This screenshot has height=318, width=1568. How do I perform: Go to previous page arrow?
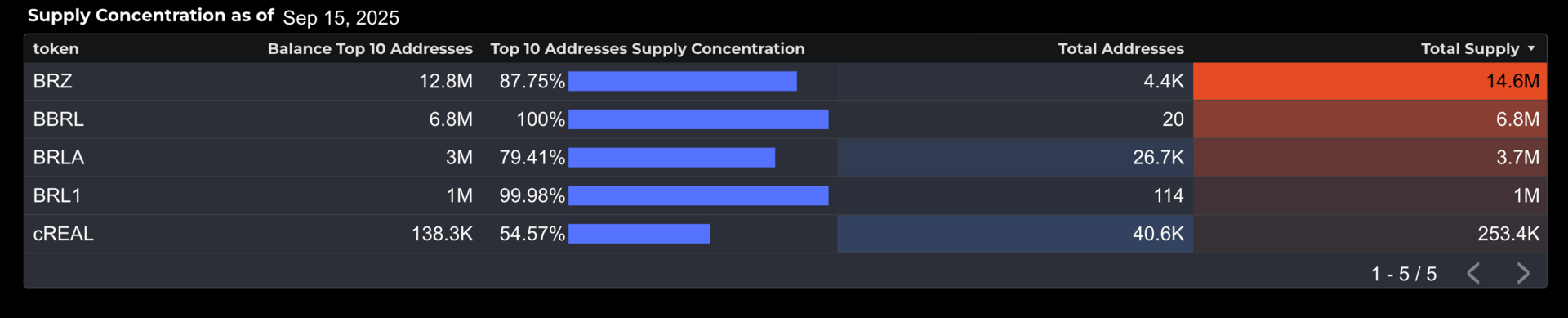point(1473,273)
